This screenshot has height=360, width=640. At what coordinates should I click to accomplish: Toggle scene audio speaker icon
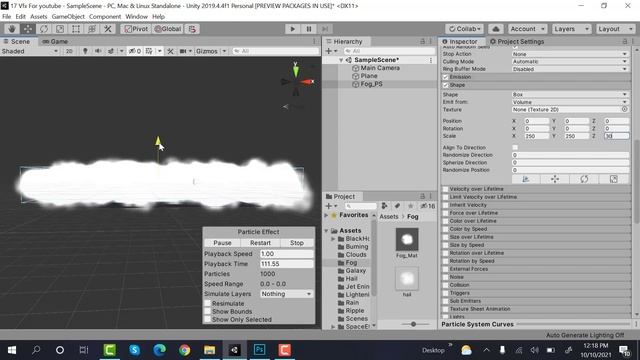(98, 51)
